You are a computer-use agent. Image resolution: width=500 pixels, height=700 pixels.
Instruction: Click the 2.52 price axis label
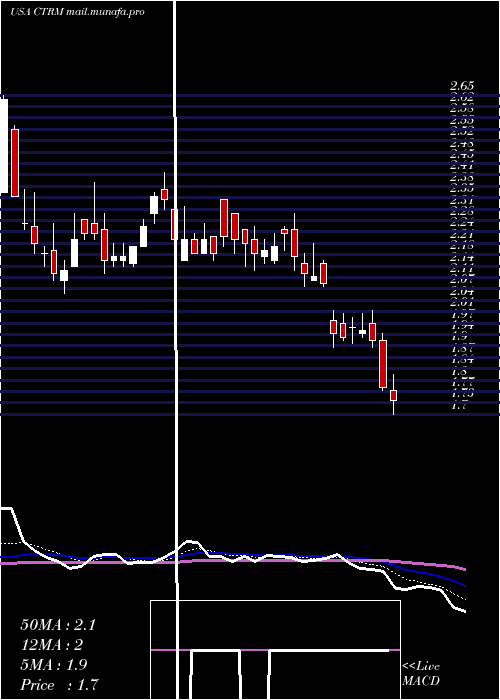[462, 132]
